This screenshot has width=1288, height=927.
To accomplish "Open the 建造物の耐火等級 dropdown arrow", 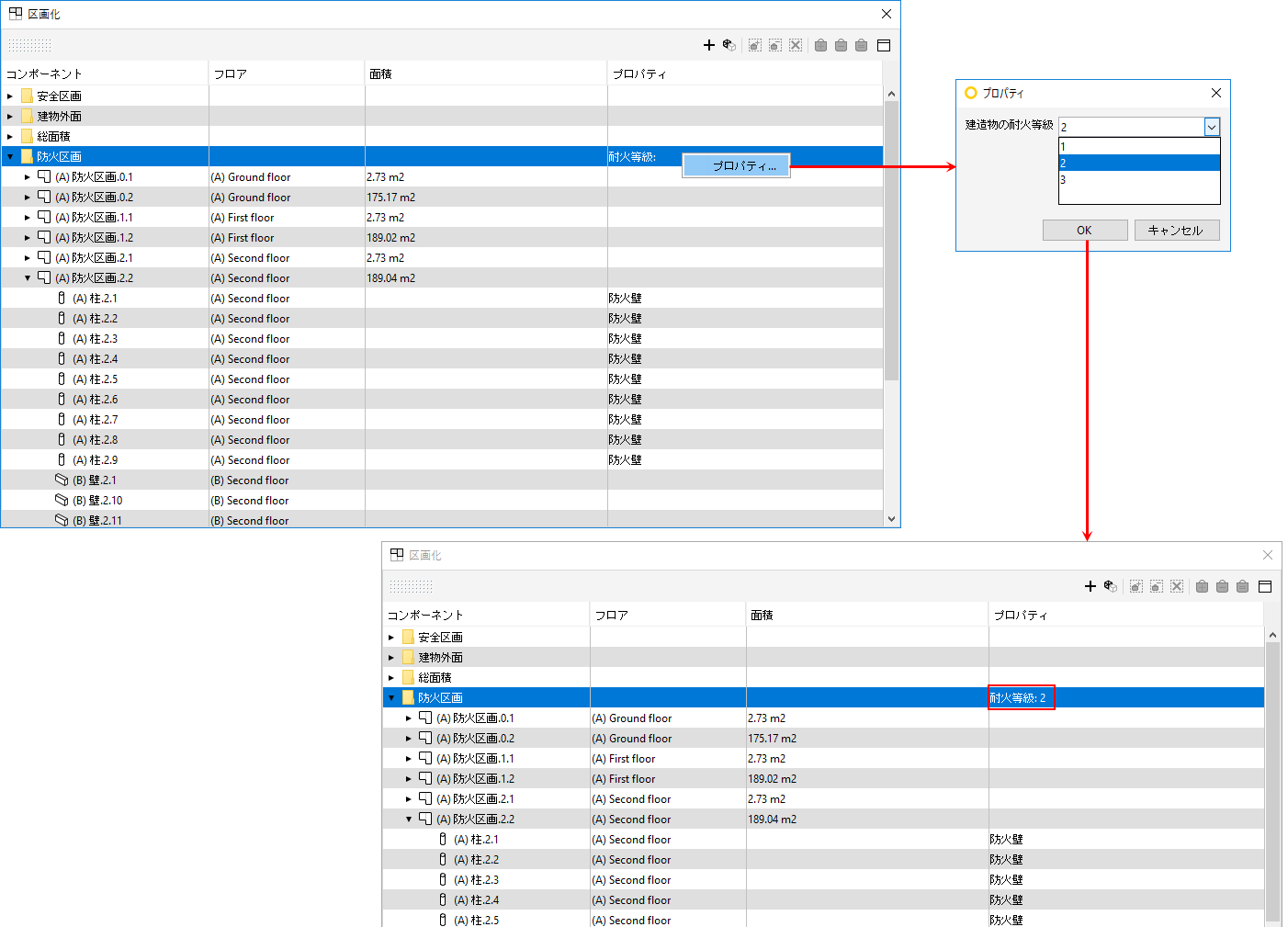I will click(1212, 127).
